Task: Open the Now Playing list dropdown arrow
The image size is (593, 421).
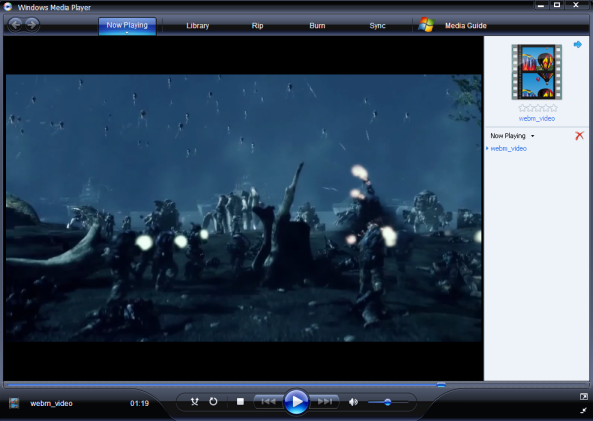Action: pyautogui.click(x=532, y=136)
